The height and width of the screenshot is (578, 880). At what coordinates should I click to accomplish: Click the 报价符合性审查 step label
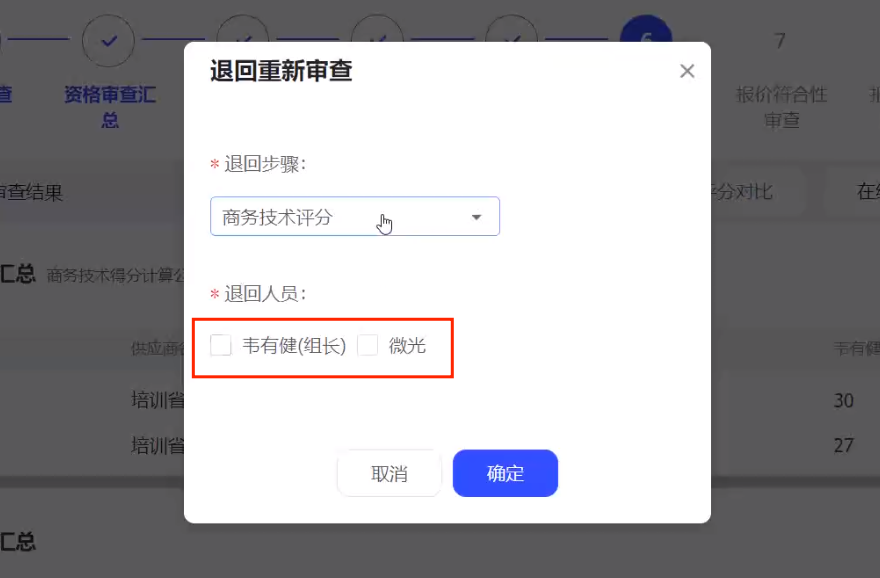[781, 107]
